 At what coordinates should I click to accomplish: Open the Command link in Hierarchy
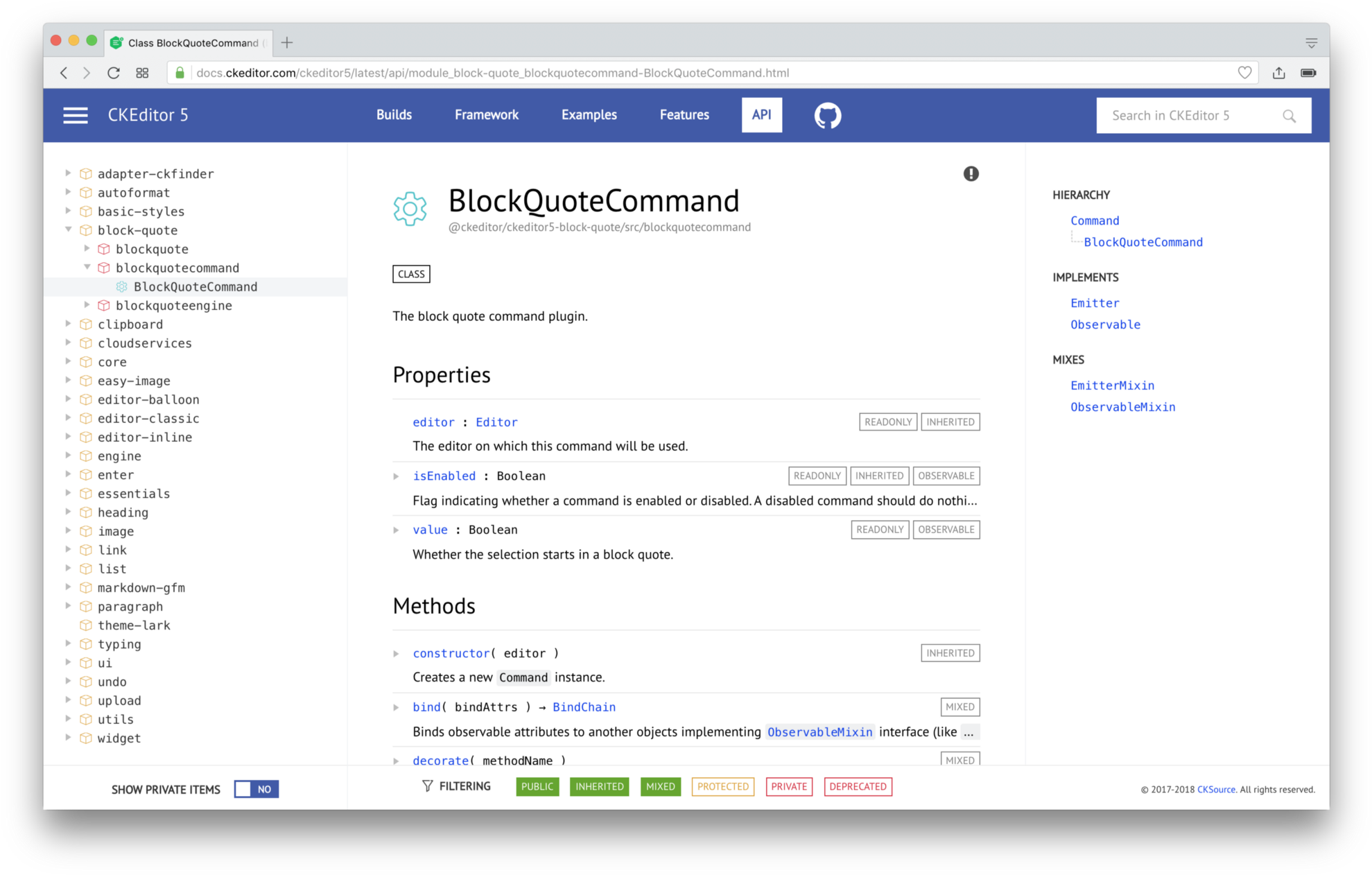[x=1094, y=220]
